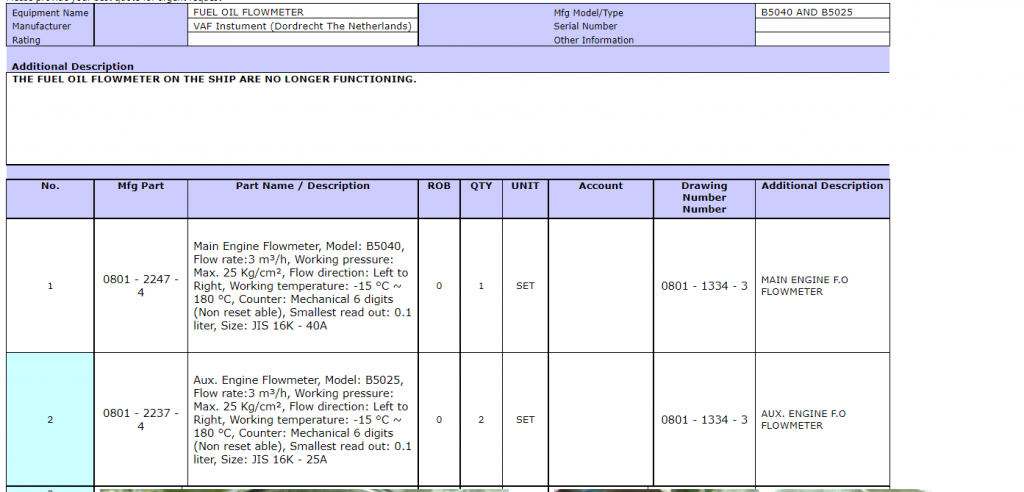
Task: Click the 'Mfg Part' column header
Action: click(x=140, y=186)
